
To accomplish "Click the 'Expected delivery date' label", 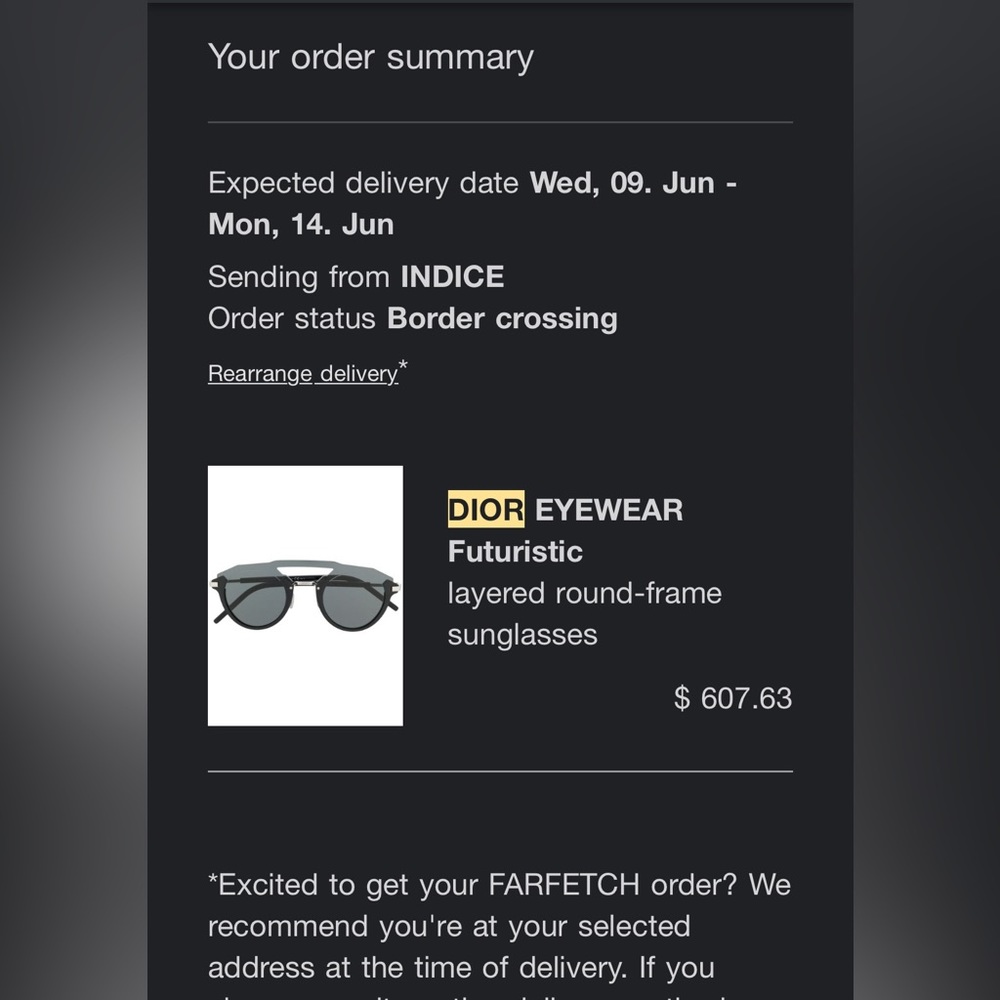I will [x=363, y=183].
